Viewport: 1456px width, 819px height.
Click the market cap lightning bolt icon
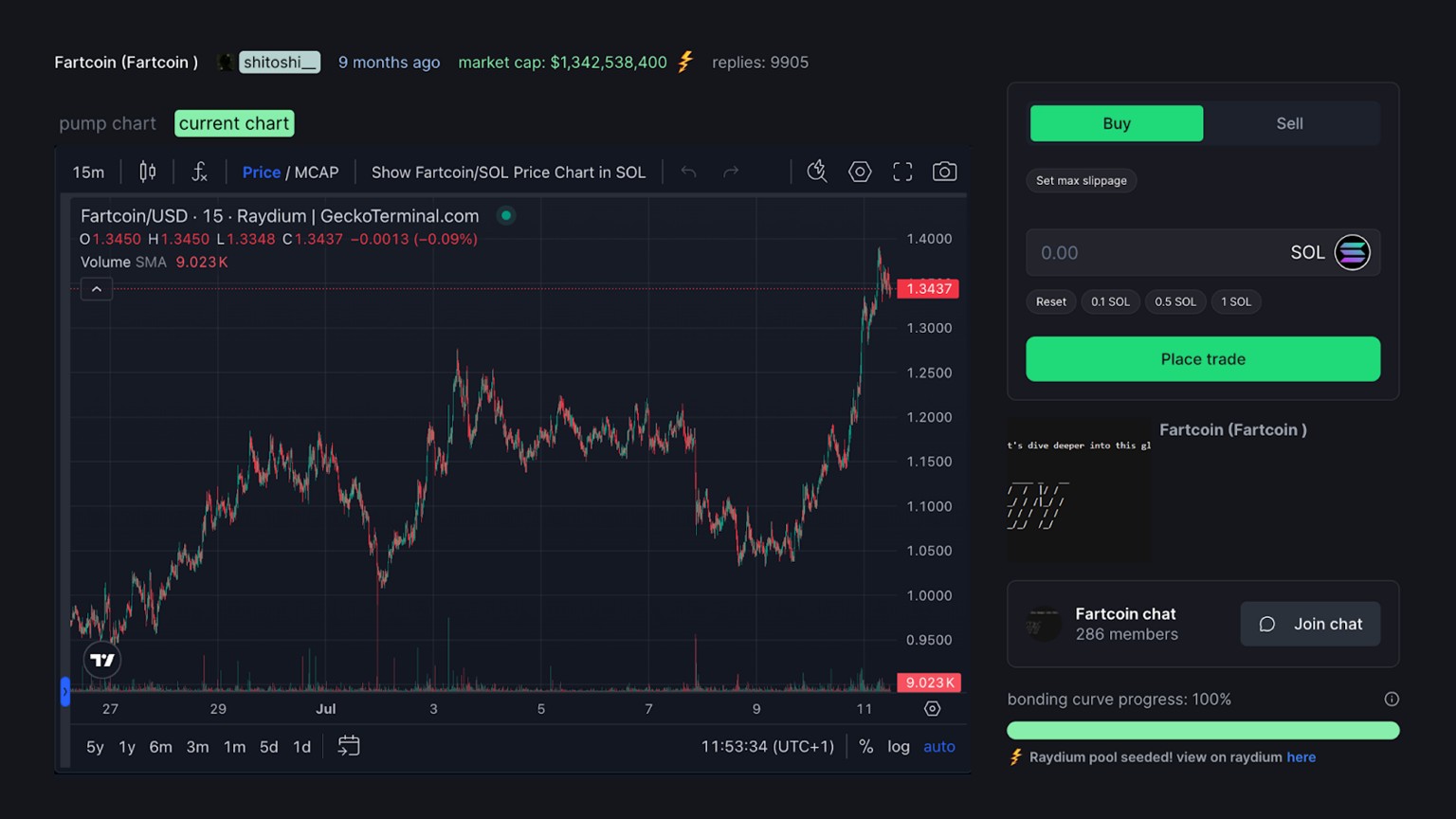point(685,63)
